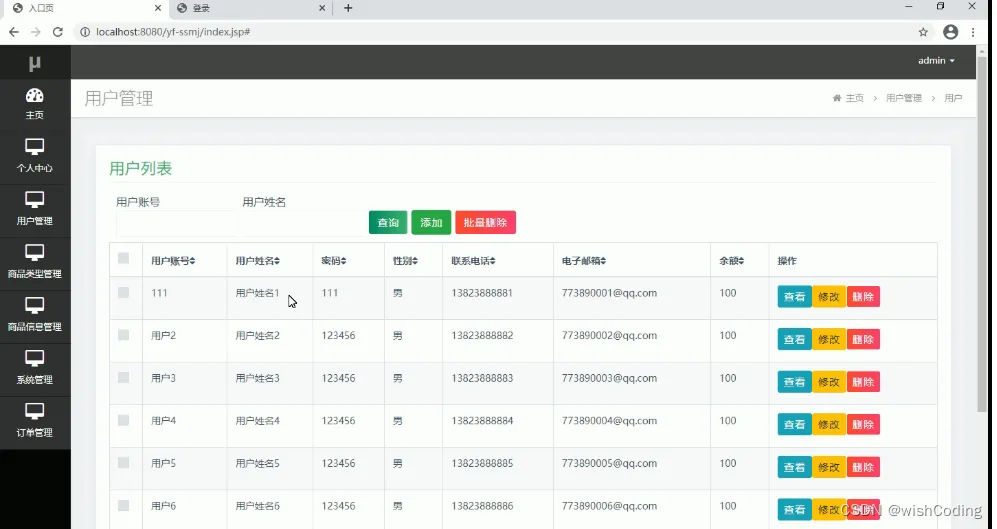997x529 pixels.
Task: Tick the checkbox for 用户3 row
Action: [x=123, y=378]
